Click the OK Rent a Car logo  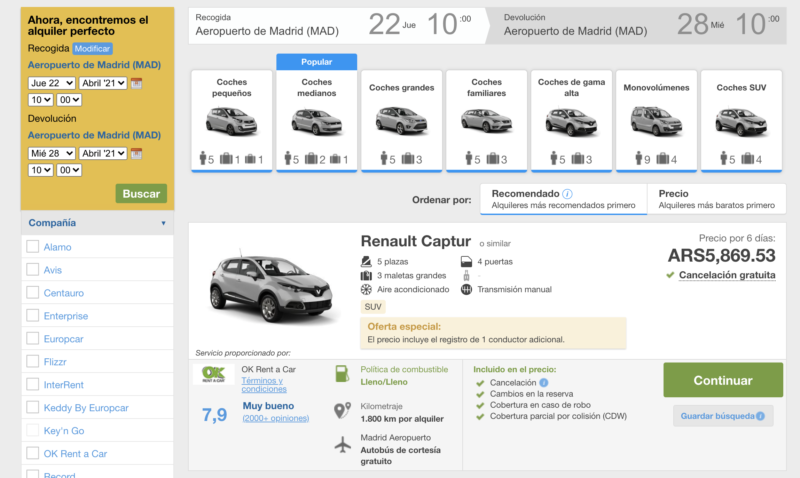click(x=213, y=375)
